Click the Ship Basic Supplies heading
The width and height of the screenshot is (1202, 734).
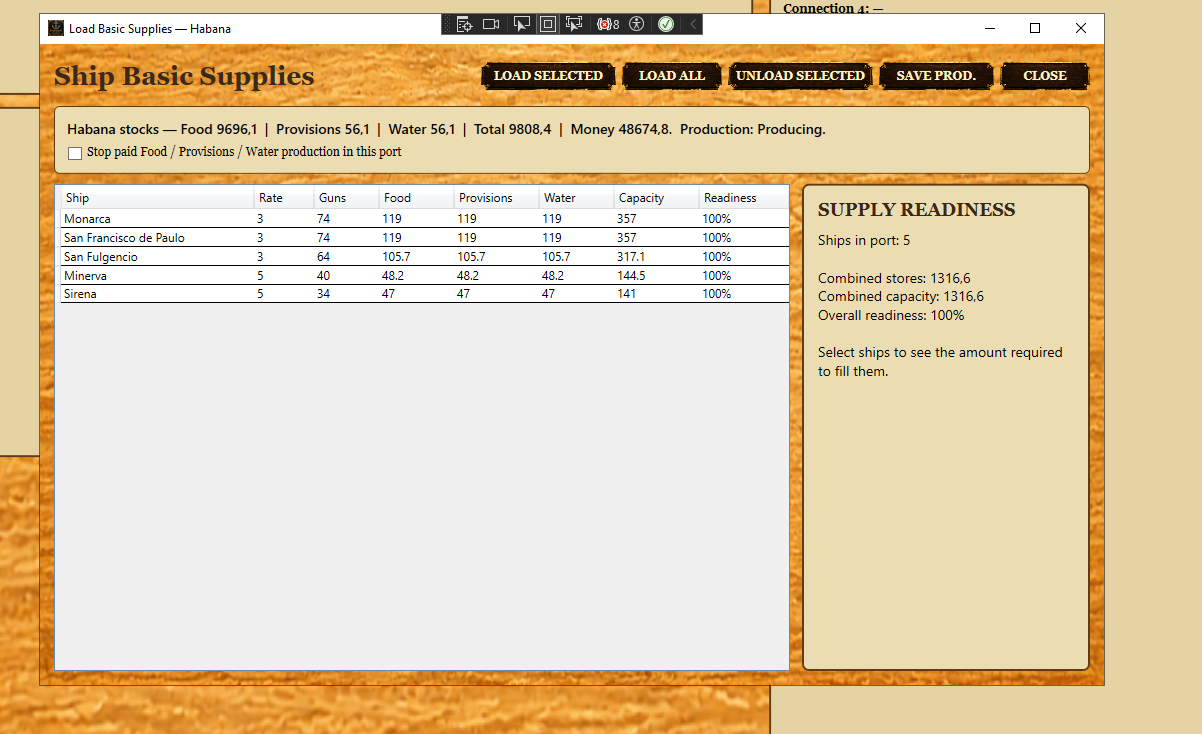tap(184, 77)
